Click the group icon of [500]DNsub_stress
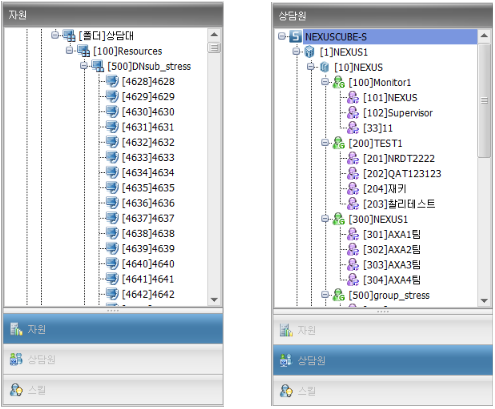495x409 pixels. [x=98, y=66]
